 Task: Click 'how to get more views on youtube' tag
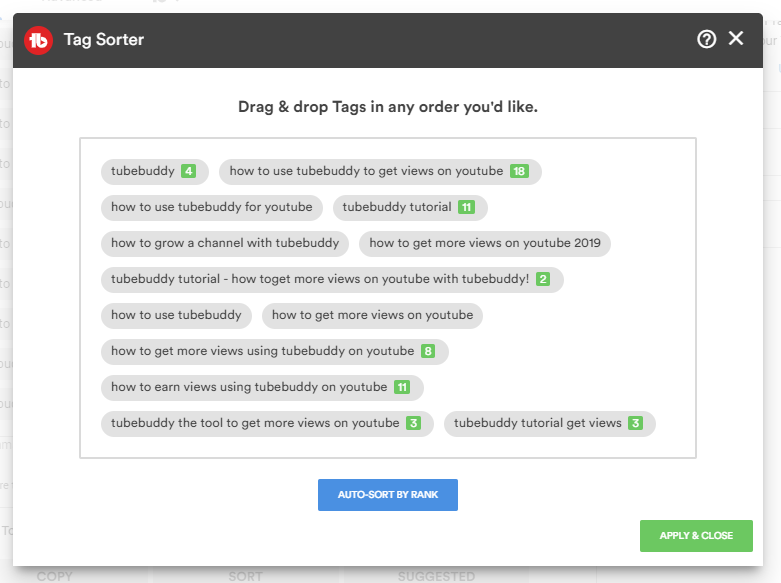point(372,315)
